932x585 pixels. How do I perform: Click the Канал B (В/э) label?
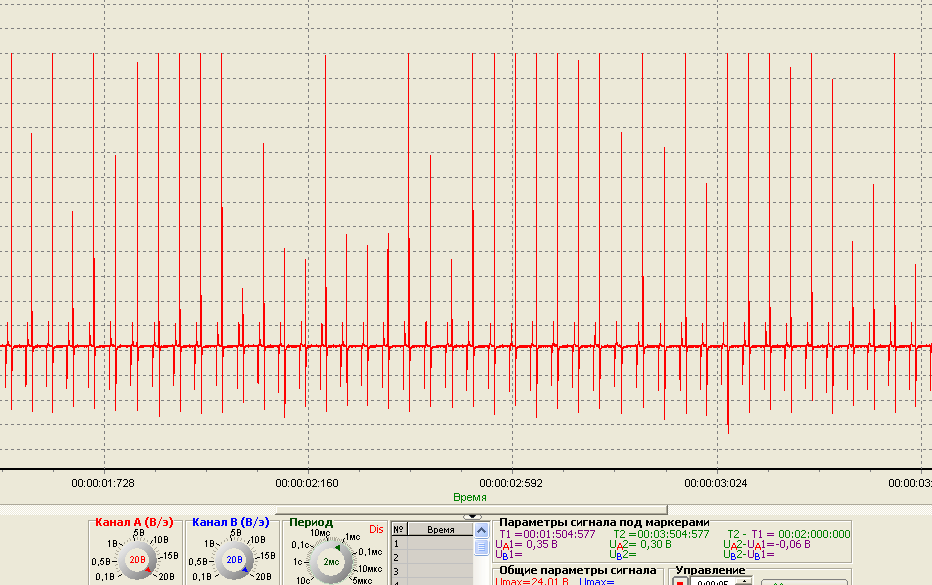tap(231, 522)
